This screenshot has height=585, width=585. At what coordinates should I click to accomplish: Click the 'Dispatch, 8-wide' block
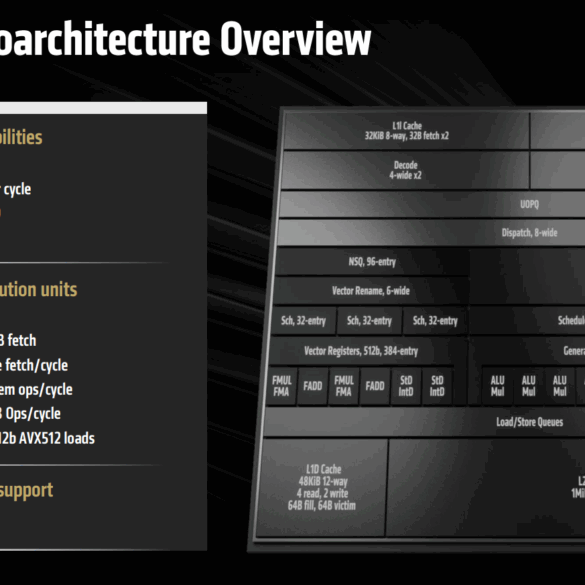tap(431, 232)
